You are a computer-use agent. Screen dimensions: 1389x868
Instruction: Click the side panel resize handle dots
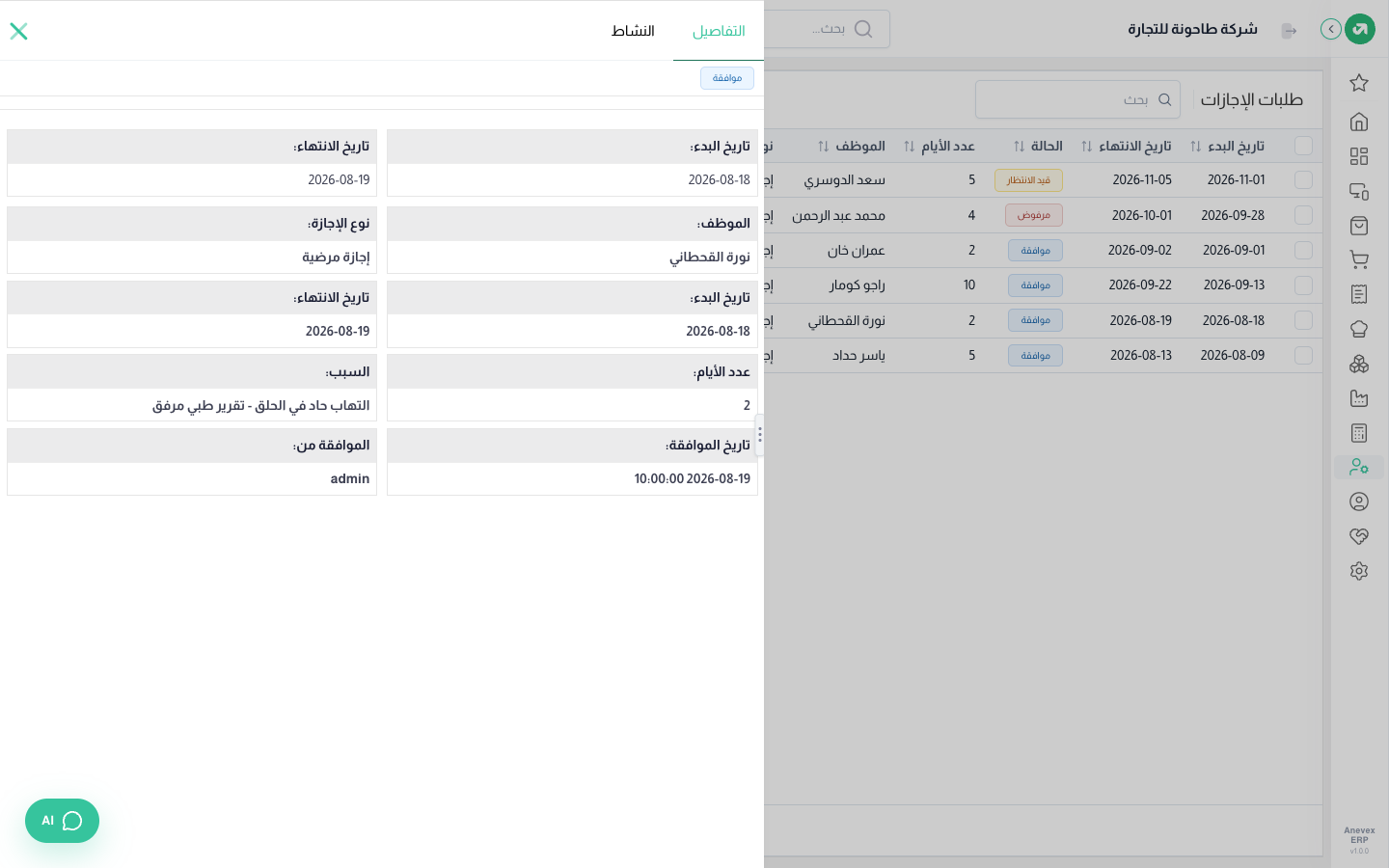point(760,435)
